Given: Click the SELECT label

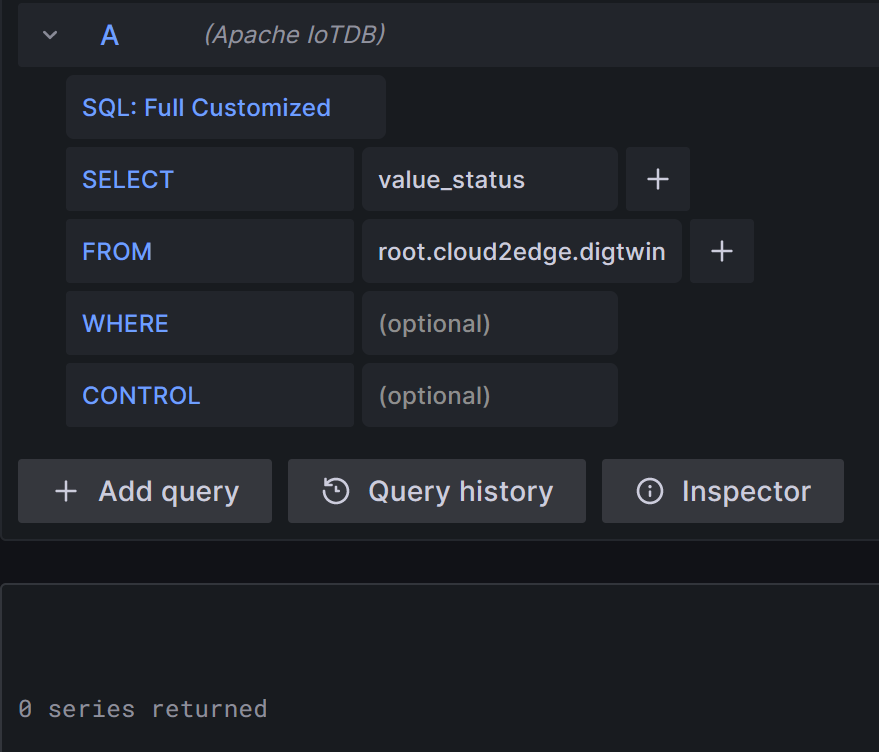Looking at the screenshot, I should click(128, 180).
